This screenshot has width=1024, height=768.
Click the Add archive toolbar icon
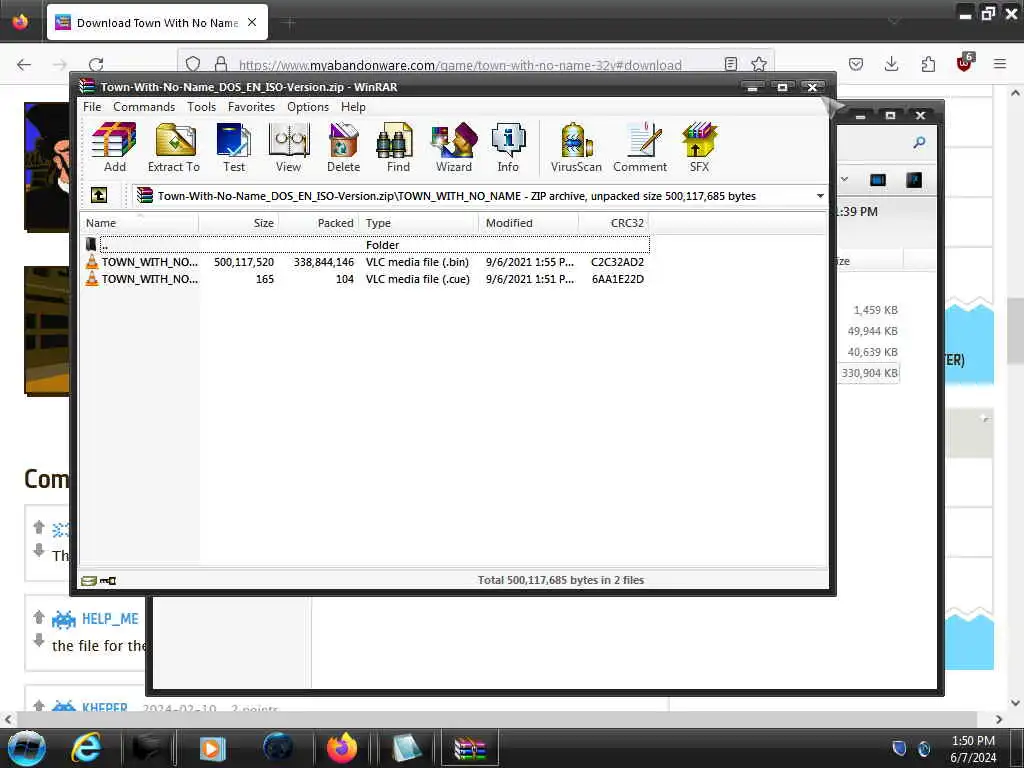[x=114, y=147]
